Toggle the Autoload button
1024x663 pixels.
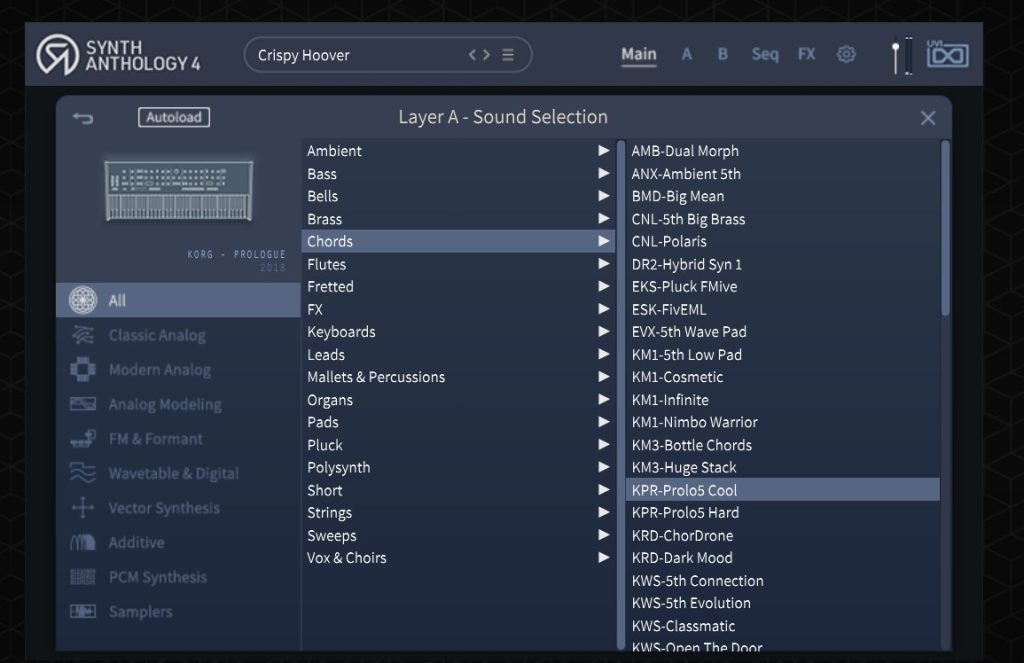(x=174, y=117)
